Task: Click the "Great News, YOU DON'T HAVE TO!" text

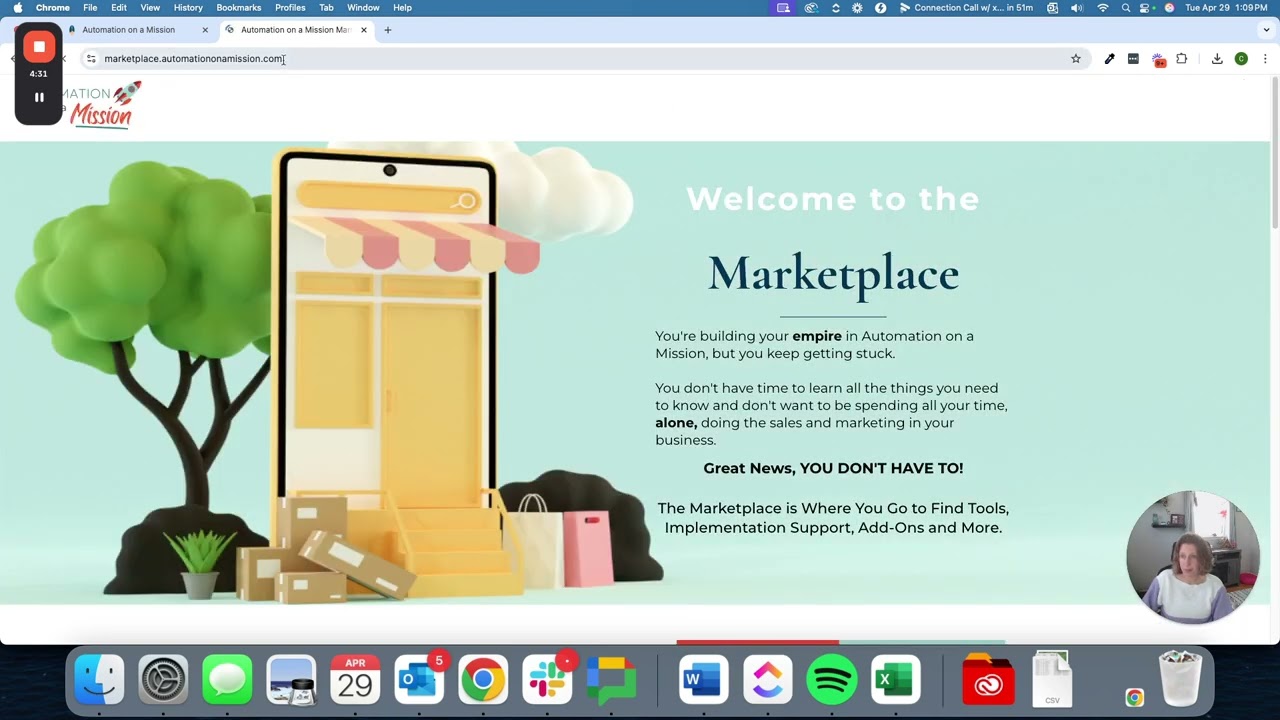Action: coord(833,468)
